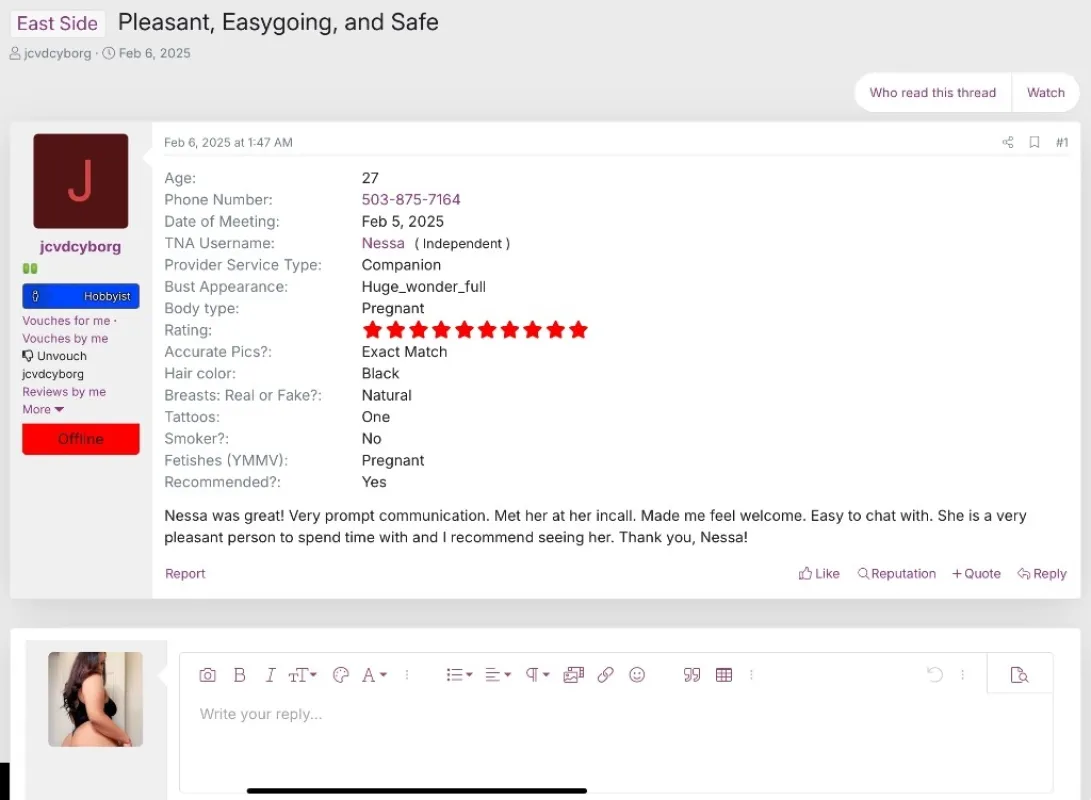Click the Report link on the post
1091x800 pixels.
click(x=185, y=574)
